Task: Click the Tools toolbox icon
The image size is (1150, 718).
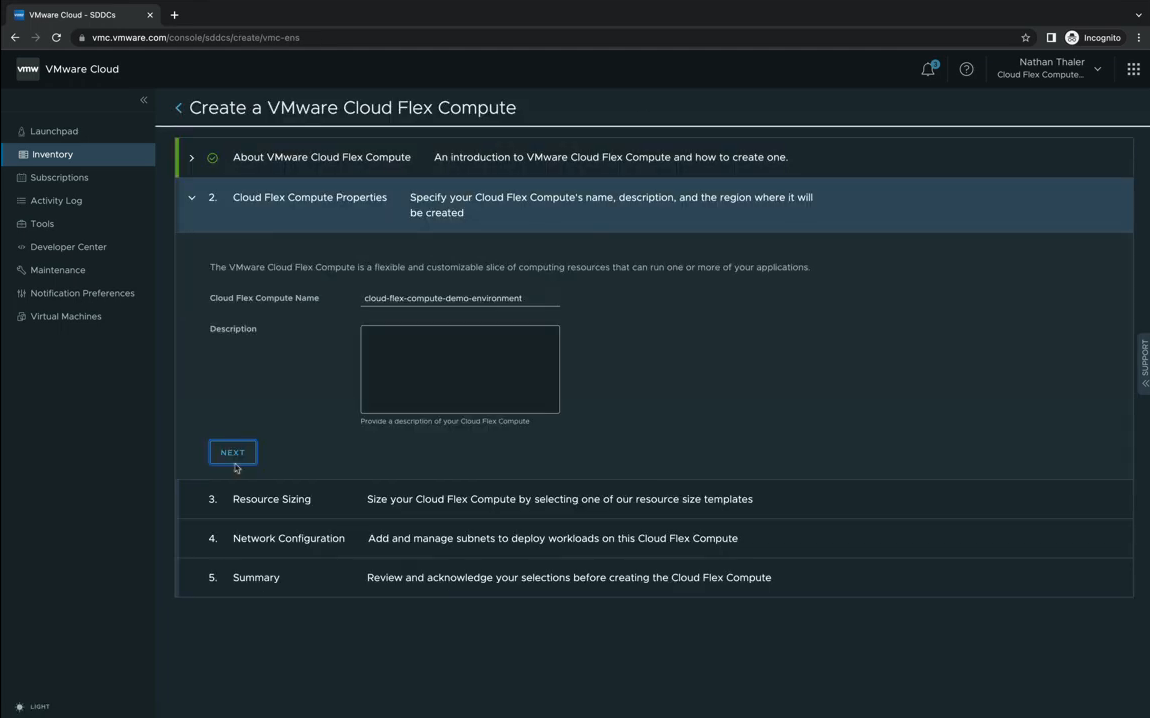Action: point(21,224)
